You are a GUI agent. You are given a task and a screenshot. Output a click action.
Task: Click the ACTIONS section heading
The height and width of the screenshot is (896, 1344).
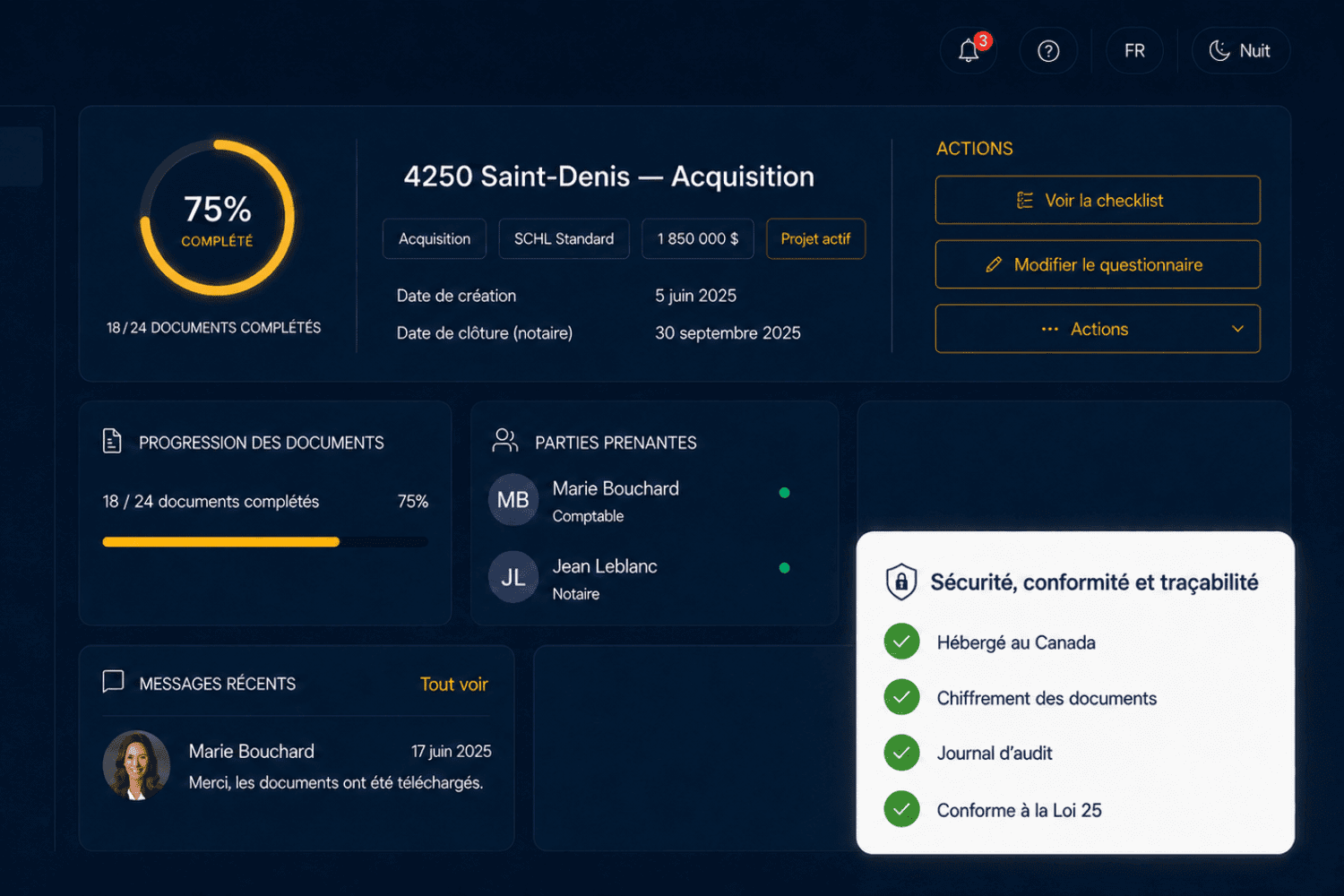pos(975,149)
